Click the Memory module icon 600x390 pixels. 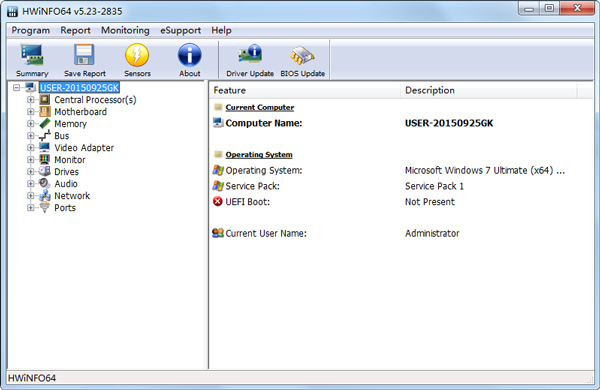tap(45, 124)
